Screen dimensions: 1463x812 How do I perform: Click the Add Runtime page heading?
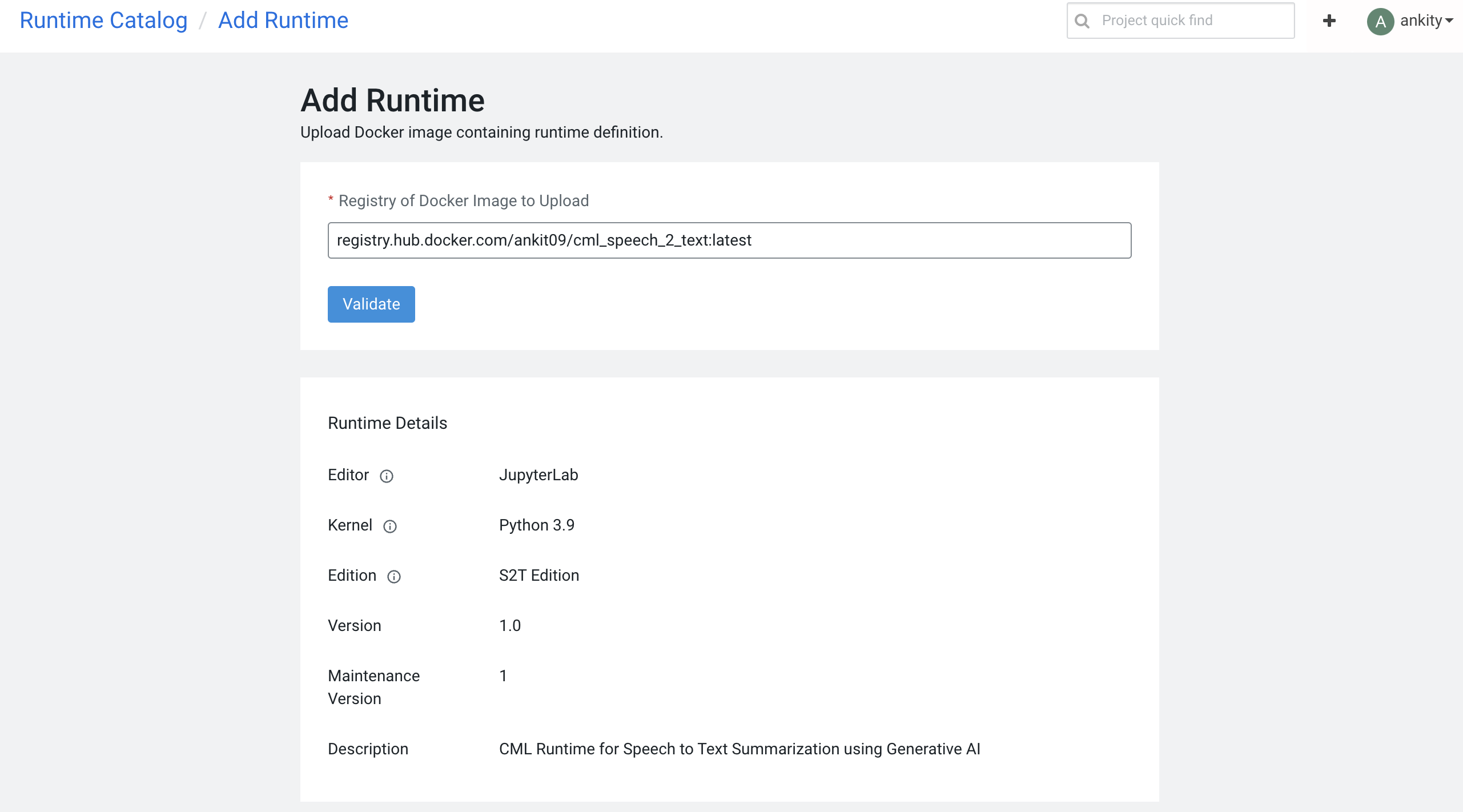(x=393, y=101)
